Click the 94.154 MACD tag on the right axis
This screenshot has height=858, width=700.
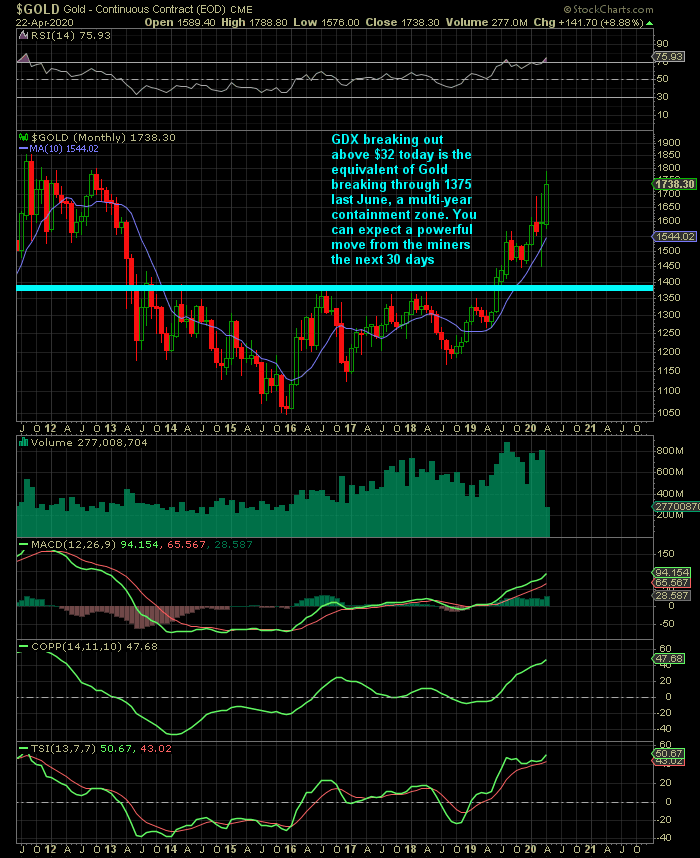(672, 572)
